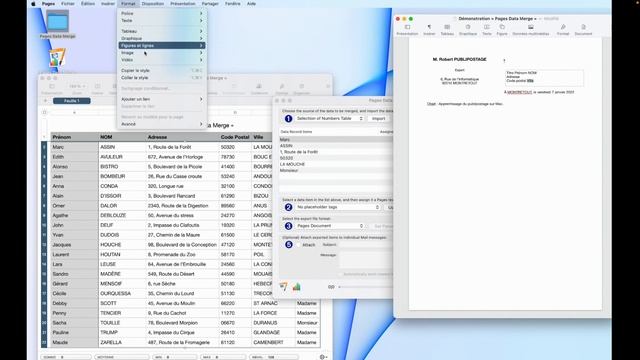Open the Image submenu in Format menu
Viewport: 640px width, 360px height.
click(162, 53)
